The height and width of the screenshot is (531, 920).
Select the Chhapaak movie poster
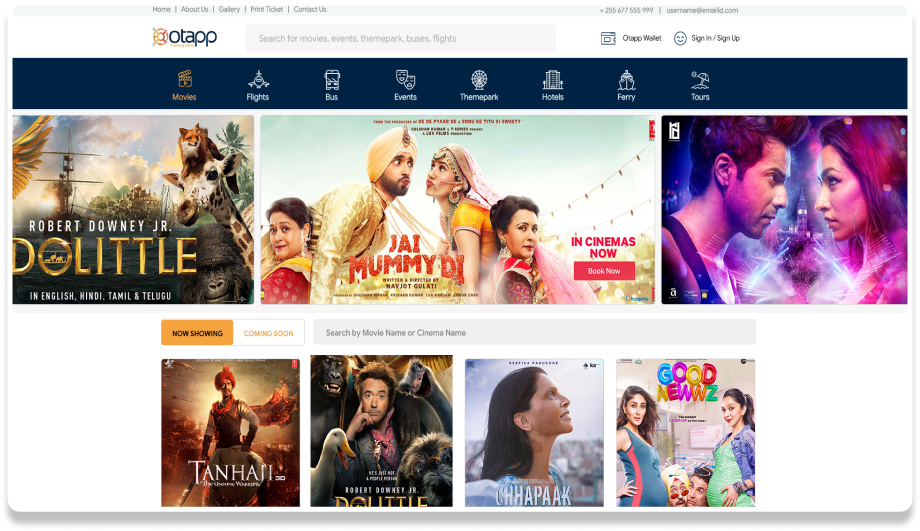pos(535,433)
